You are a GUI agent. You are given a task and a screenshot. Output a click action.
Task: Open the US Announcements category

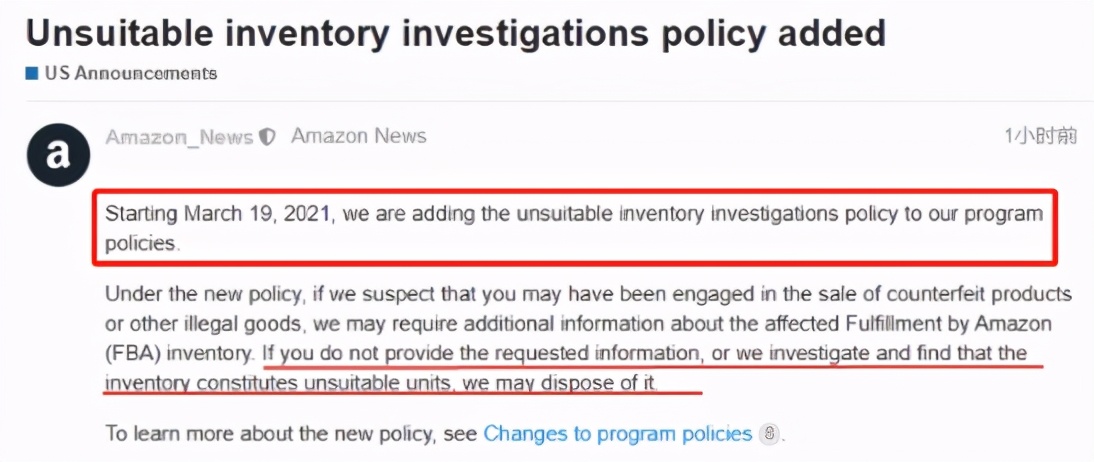coord(130,73)
